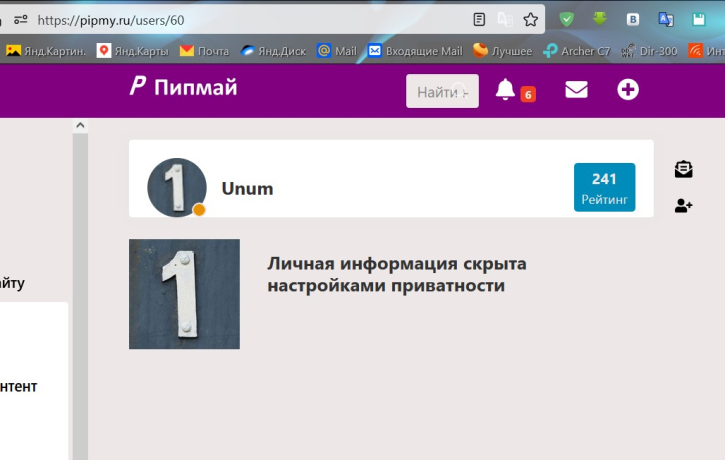Click 'Личная информация скрыта' text
The image size is (725, 460).
tap(397, 264)
